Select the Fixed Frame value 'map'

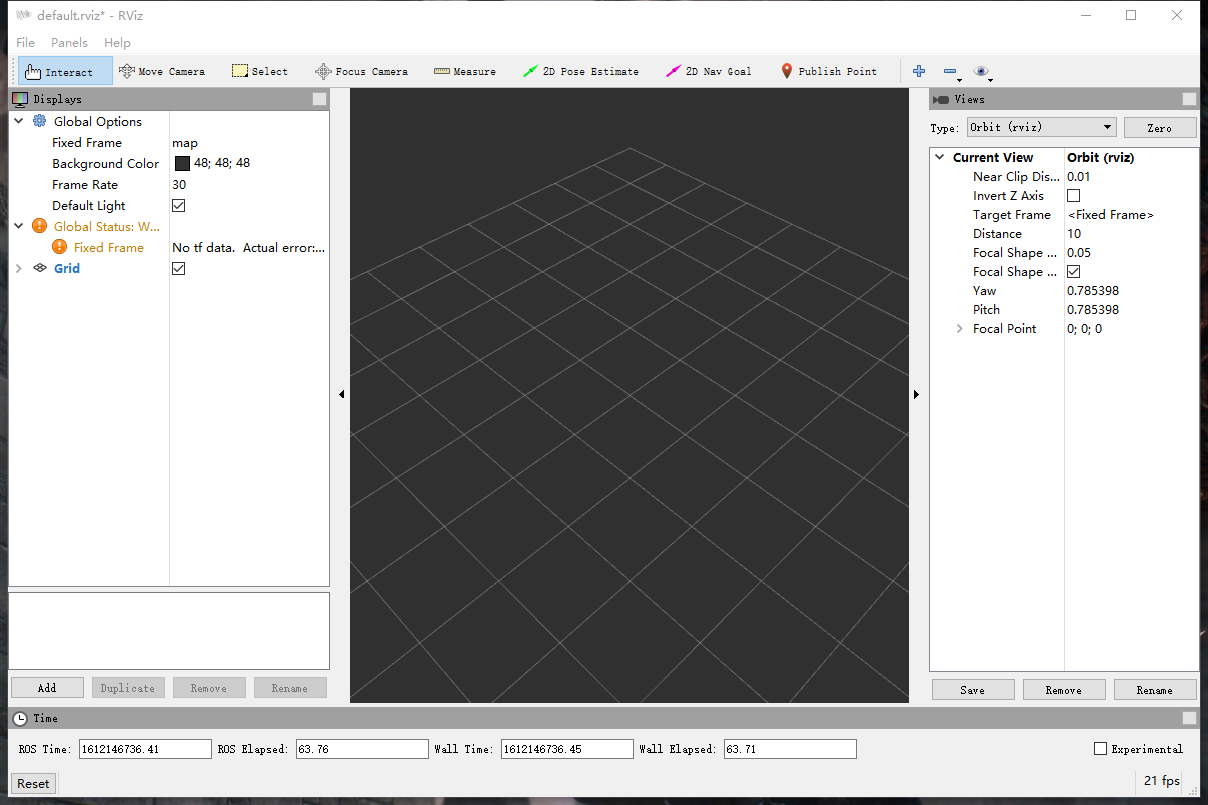(185, 142)
